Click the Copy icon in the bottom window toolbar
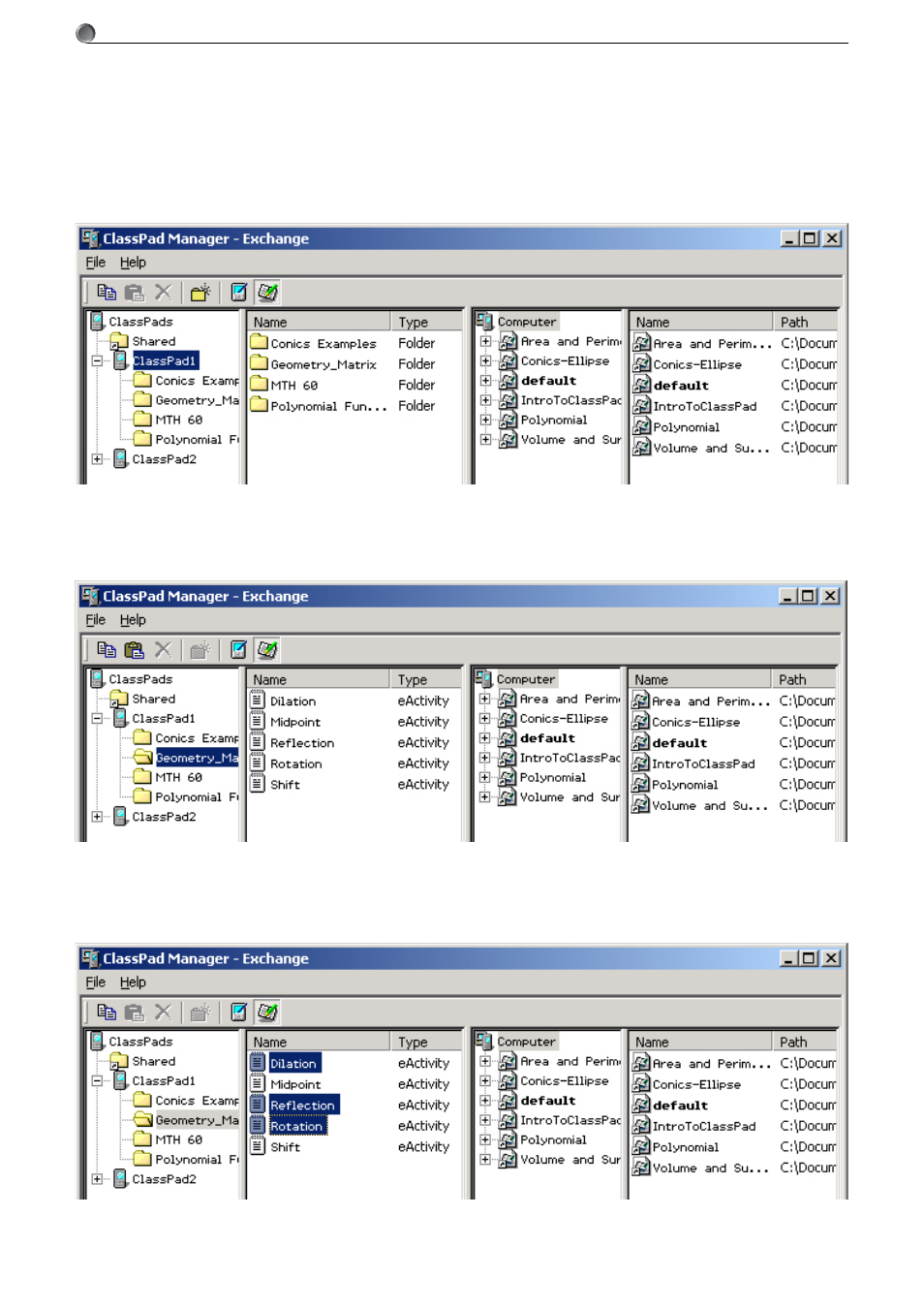The image size is (924, 1309). tap(107, 1012)
